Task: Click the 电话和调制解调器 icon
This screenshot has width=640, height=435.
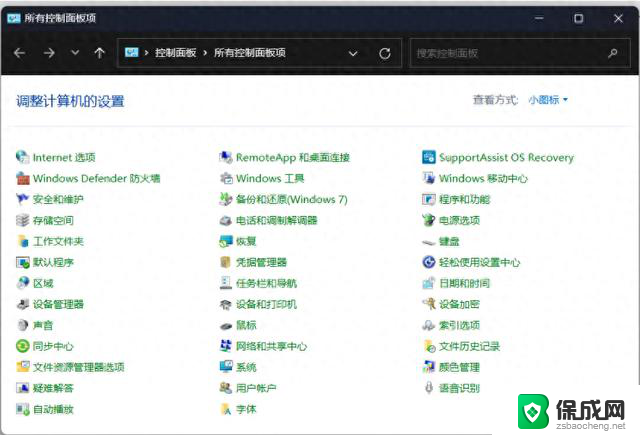Action: [226, 220]
